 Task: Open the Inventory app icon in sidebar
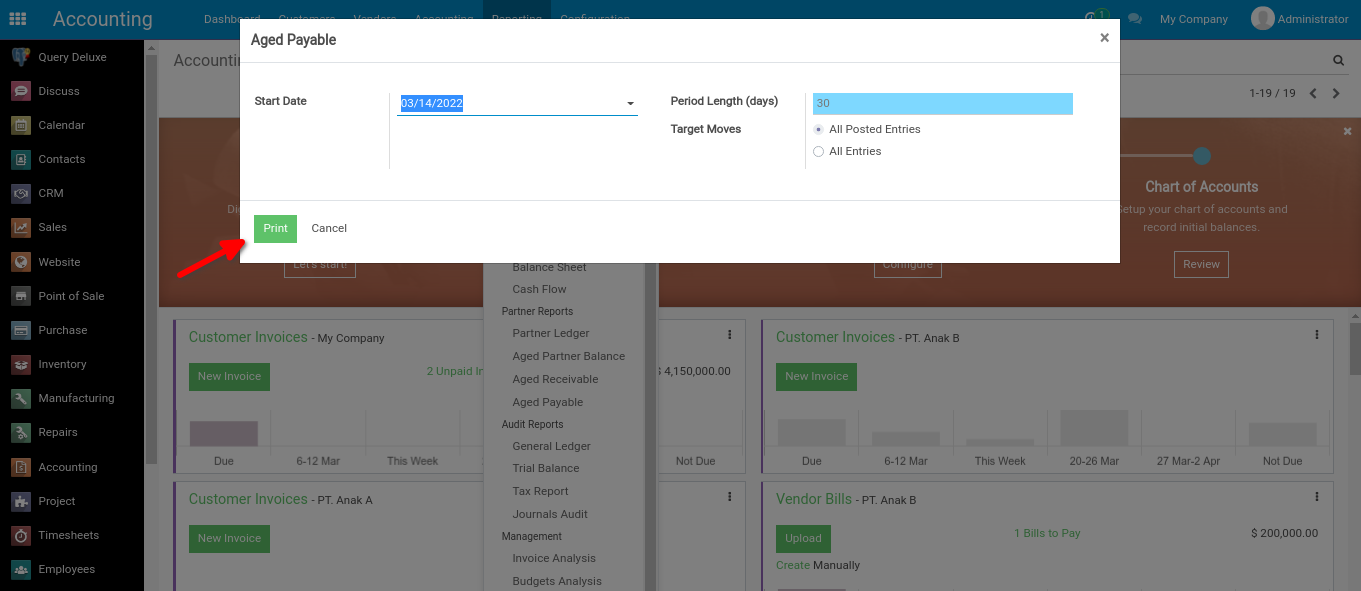click(x=21, y=364)
